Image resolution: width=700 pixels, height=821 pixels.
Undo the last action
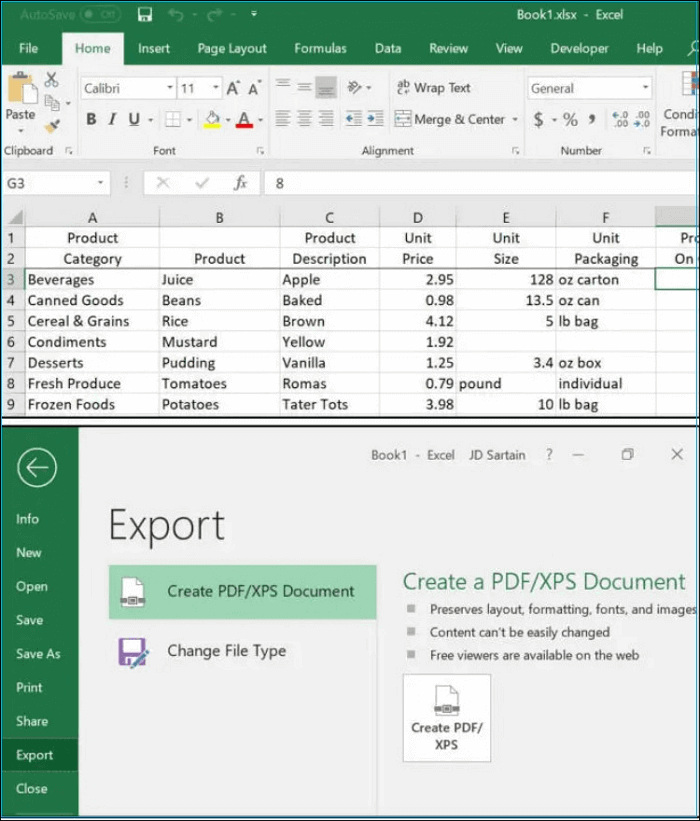pos(176,15)
